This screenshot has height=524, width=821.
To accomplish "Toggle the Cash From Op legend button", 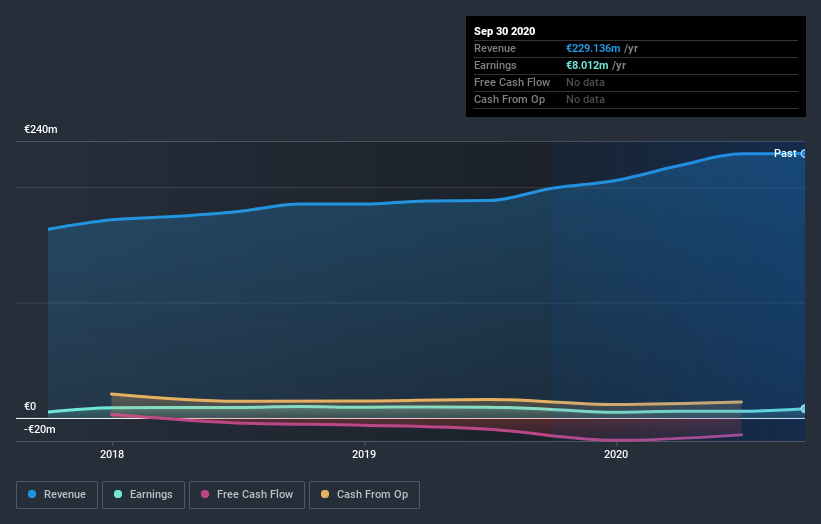I will 364,495.
